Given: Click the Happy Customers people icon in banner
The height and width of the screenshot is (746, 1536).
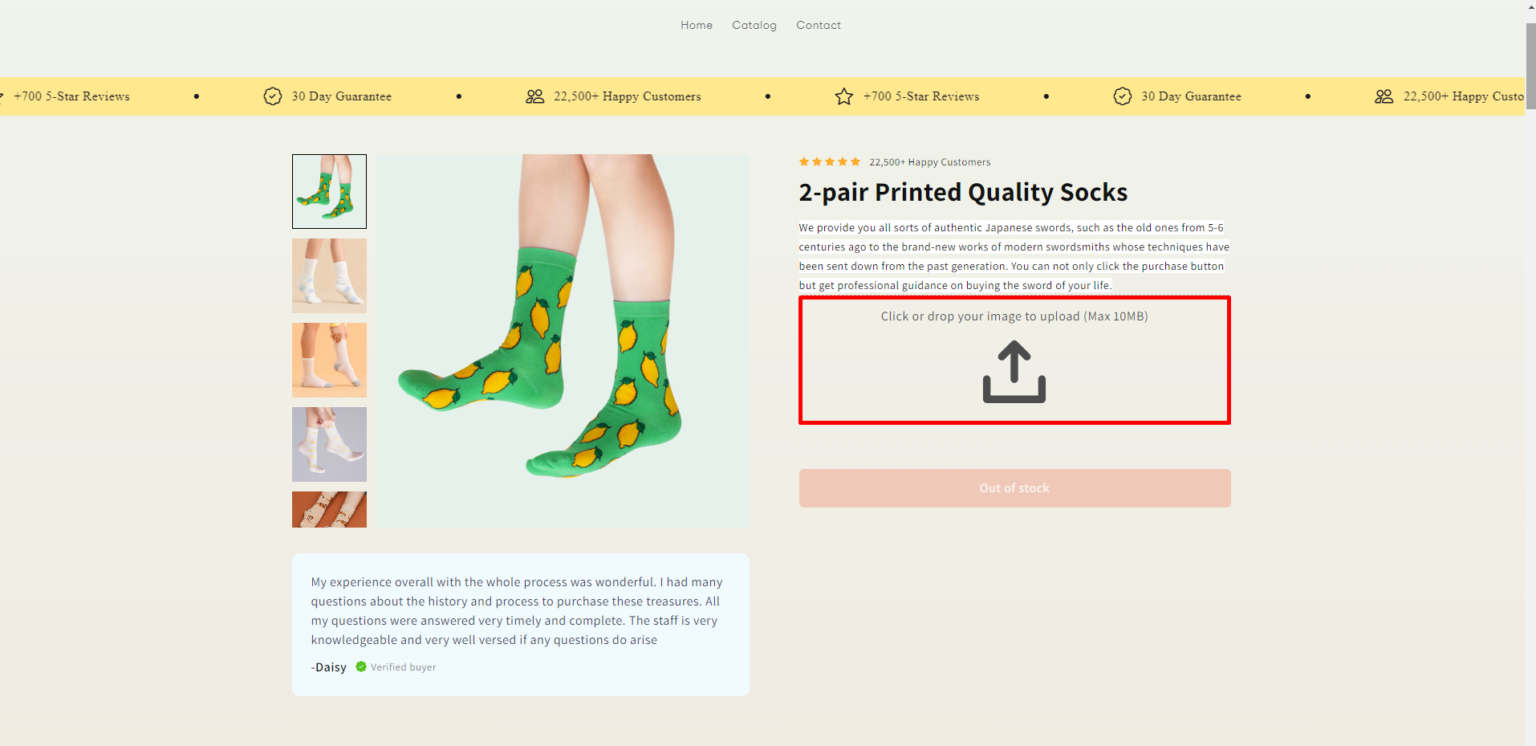Looking at the screenshot, I should [534, 96].
